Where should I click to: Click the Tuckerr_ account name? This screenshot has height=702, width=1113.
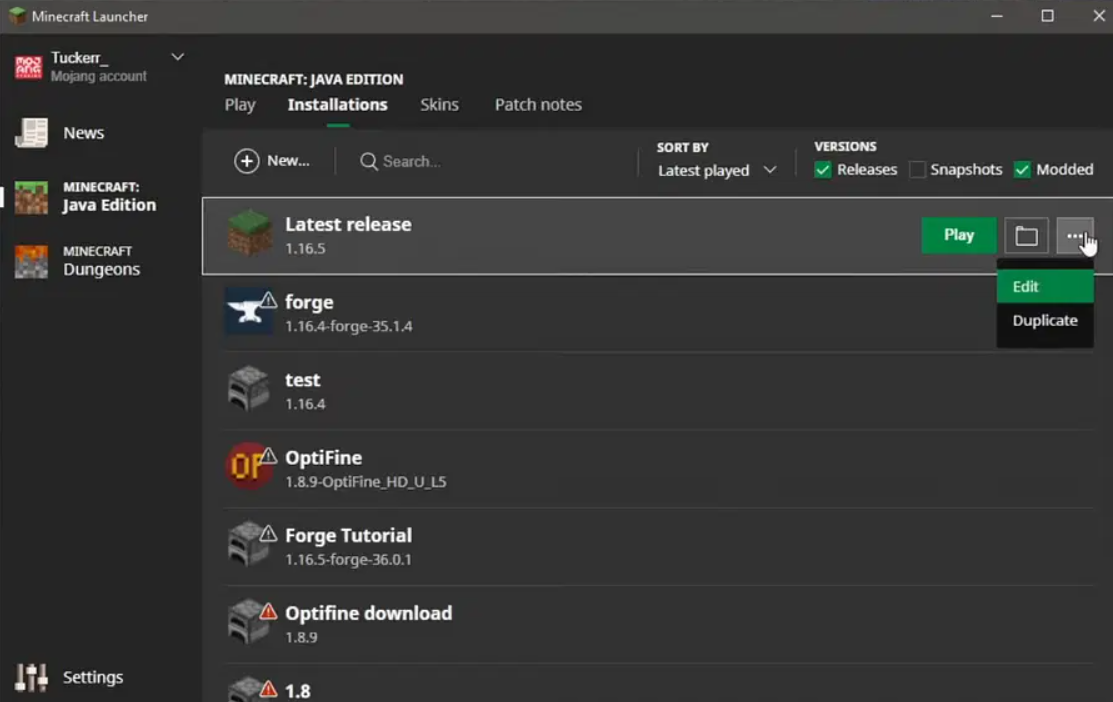[80, 57]
